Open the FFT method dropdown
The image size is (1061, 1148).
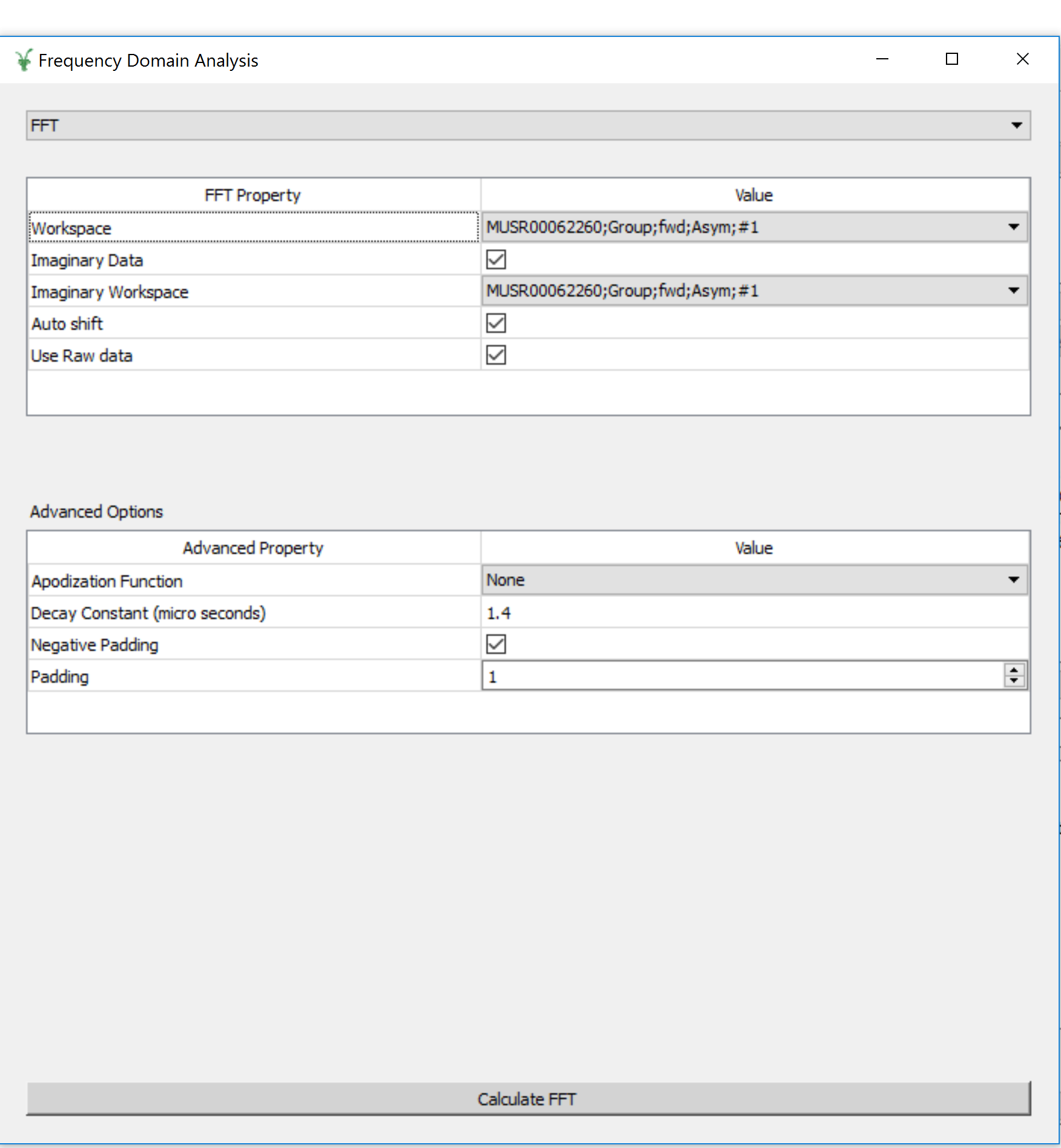528,125
